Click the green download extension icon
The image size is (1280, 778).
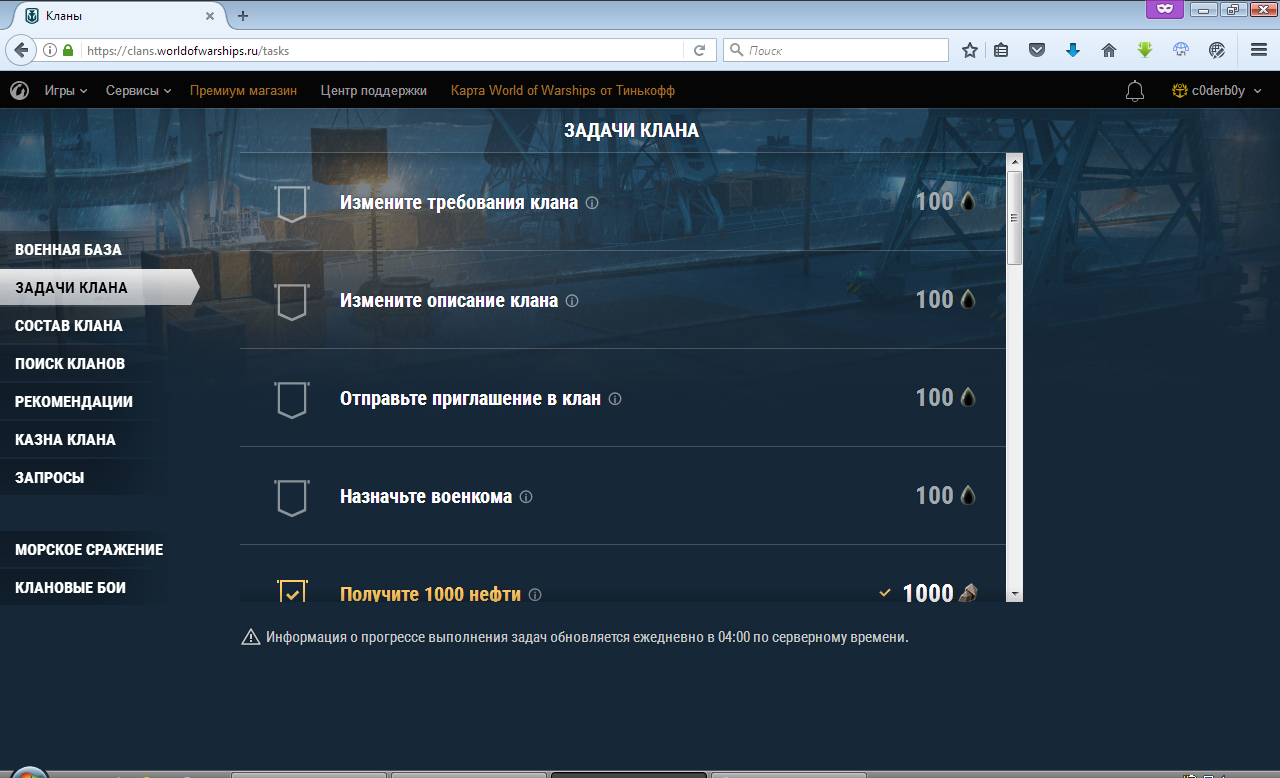(x=1145, y=50)
